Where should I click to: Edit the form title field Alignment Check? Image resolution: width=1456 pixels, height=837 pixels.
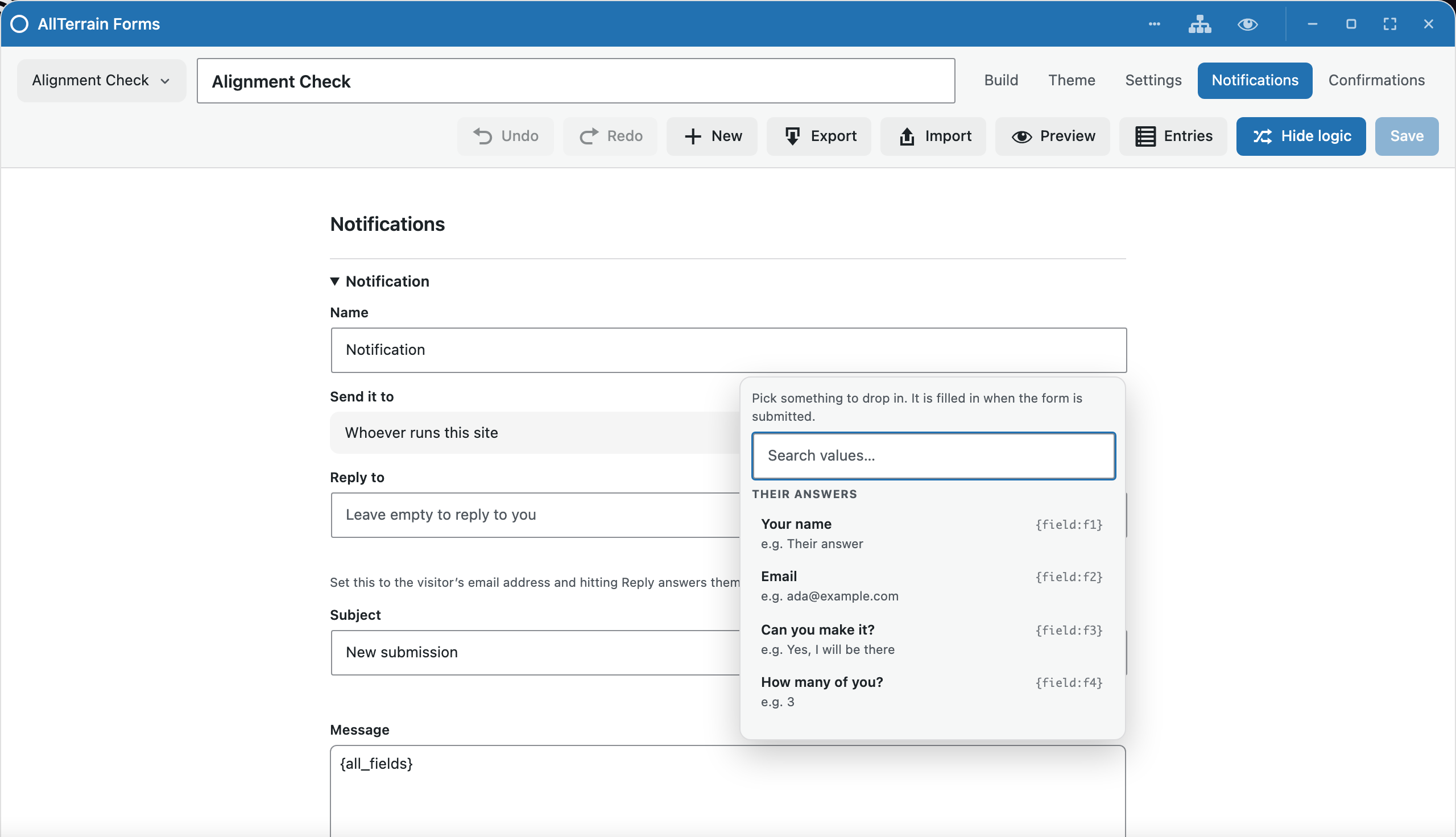coord(576,81)
